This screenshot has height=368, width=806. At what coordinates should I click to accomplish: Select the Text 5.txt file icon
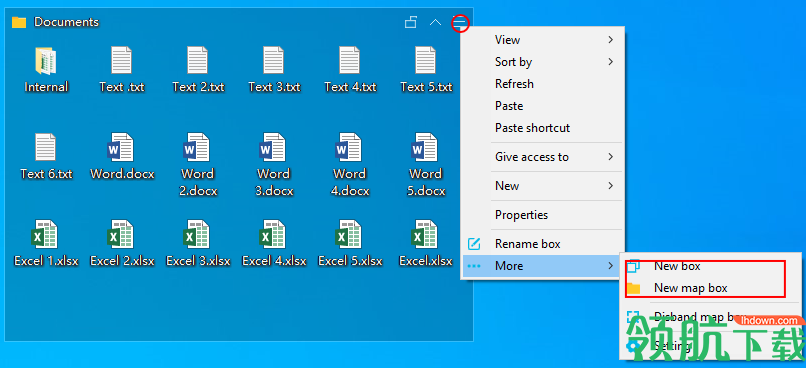point(426,60)
